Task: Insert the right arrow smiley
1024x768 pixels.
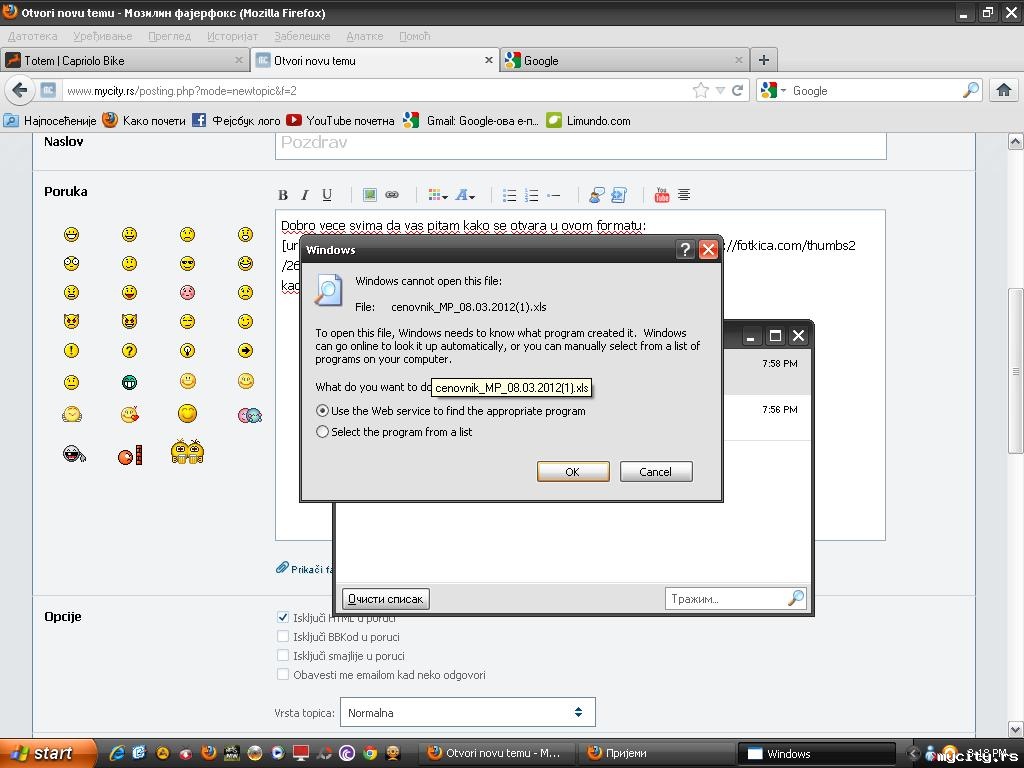Action: pos(246,351)
